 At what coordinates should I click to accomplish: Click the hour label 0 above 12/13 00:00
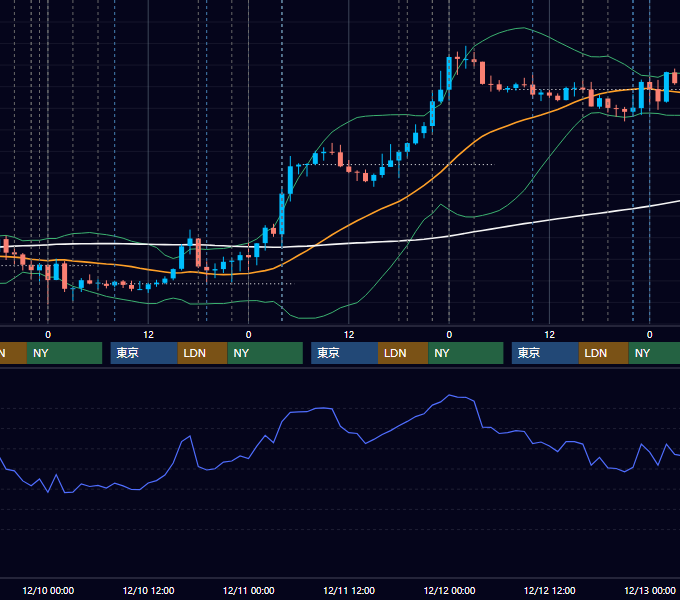[650, 335]
